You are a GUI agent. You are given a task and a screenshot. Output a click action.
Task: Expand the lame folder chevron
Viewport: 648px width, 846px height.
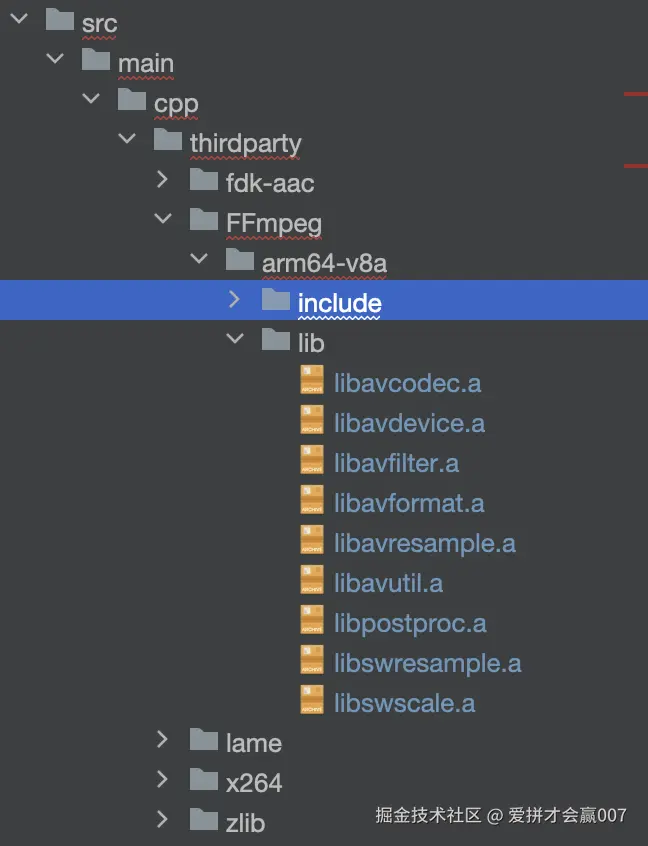[x=162, y=740]
